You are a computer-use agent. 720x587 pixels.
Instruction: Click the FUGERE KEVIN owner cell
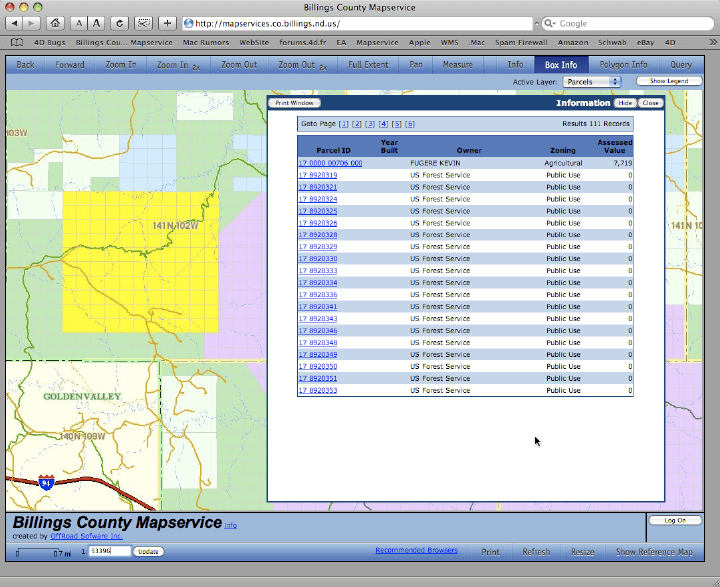[435, 163]
